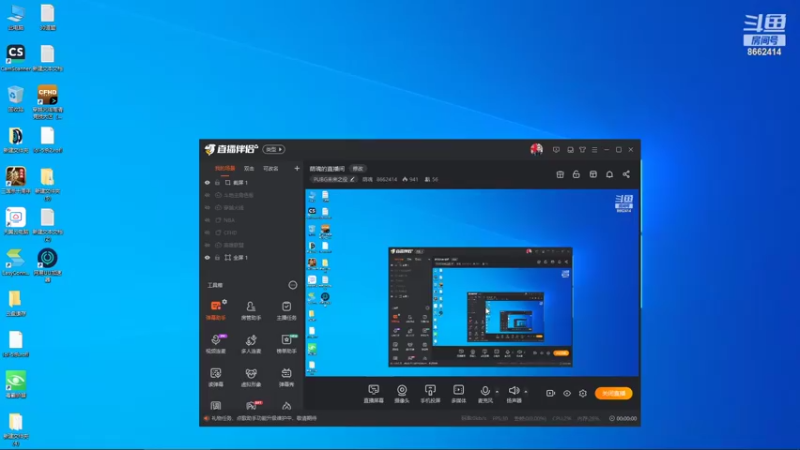Screen dimensions: 800x450
Task: Open the t-shirt skin icon in title bar
Action: [x=582, y=149]
